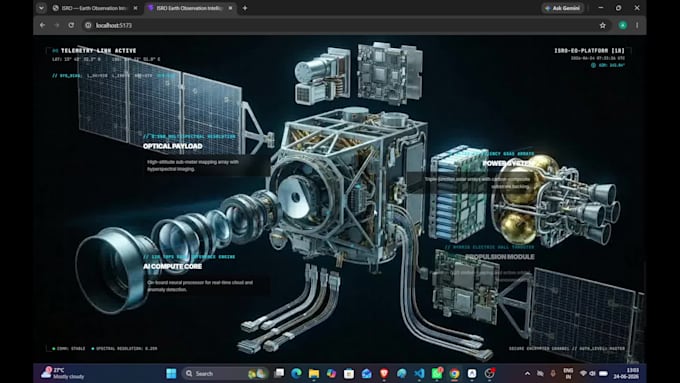Open the Windows Start menu
The width and height of the screenshot is (680, 383).
point(171,373)
